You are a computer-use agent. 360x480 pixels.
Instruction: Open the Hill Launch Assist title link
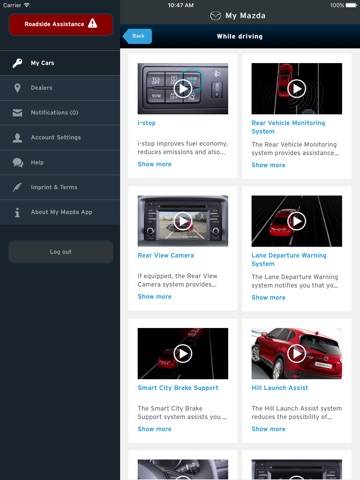pyautogui.click(x=280, y=388)
